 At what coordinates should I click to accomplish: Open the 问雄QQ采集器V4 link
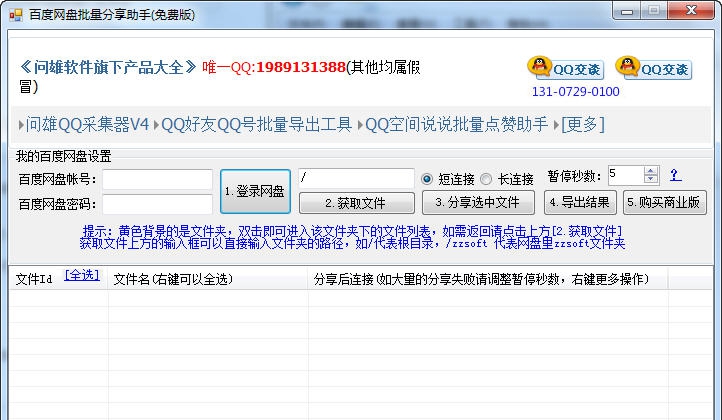(87, 124)
